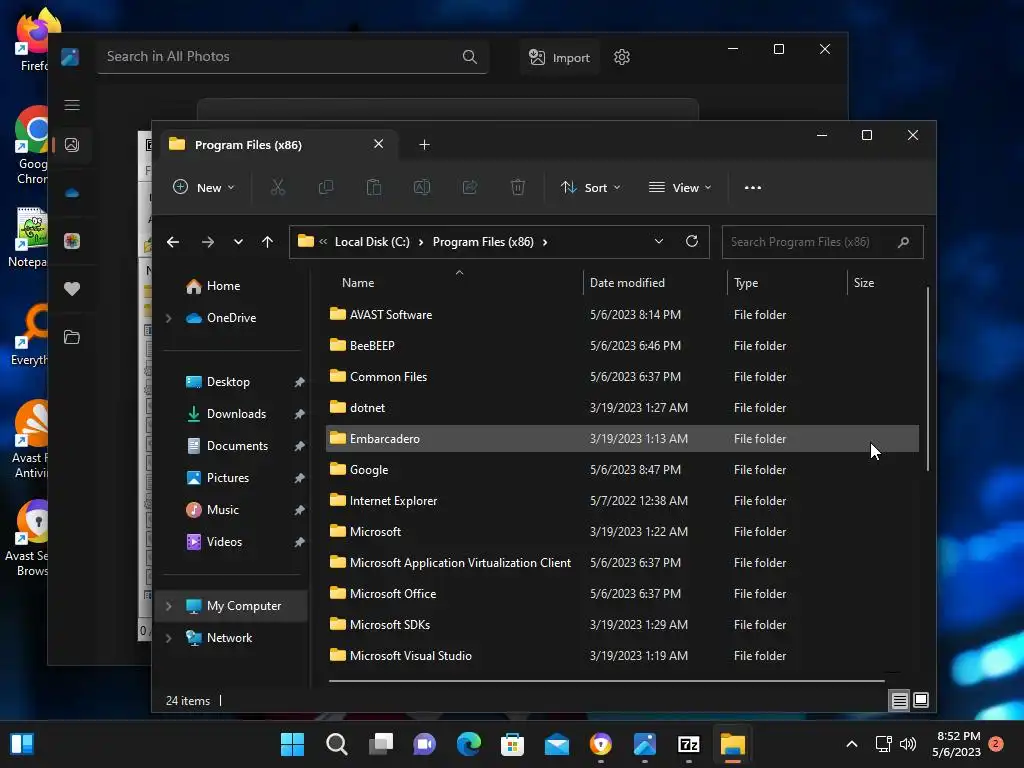Open the Sort dropdown menu
The image size is (1024, 768).
(x=590, y=187)
